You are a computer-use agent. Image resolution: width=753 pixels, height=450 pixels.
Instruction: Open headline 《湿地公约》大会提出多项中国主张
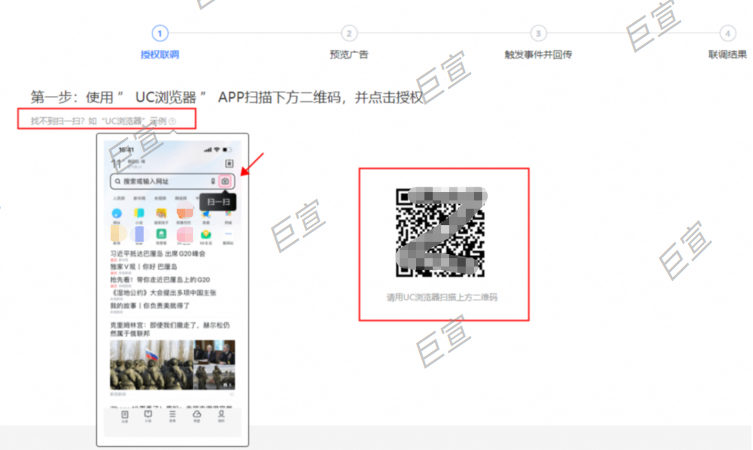[x=163, y=292]
